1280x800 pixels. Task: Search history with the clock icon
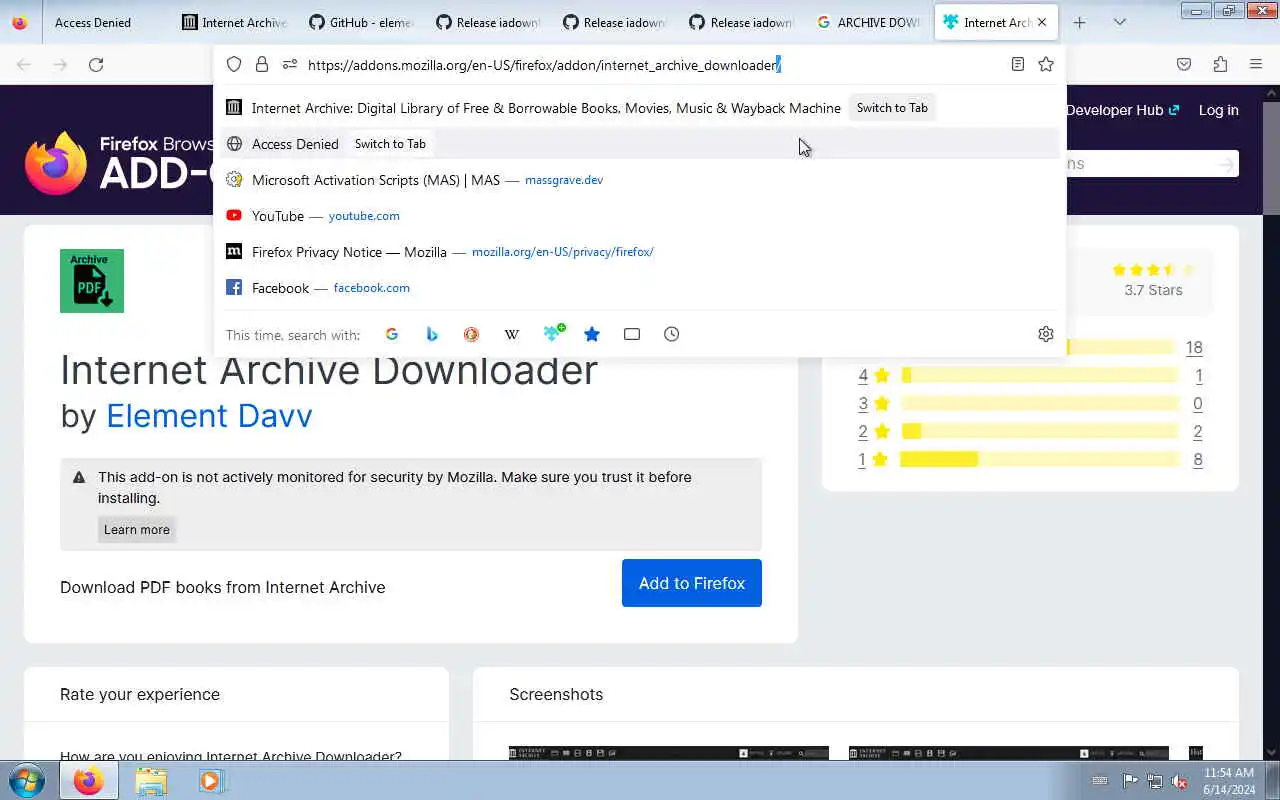pyautogui.click(x=672, y=334)
